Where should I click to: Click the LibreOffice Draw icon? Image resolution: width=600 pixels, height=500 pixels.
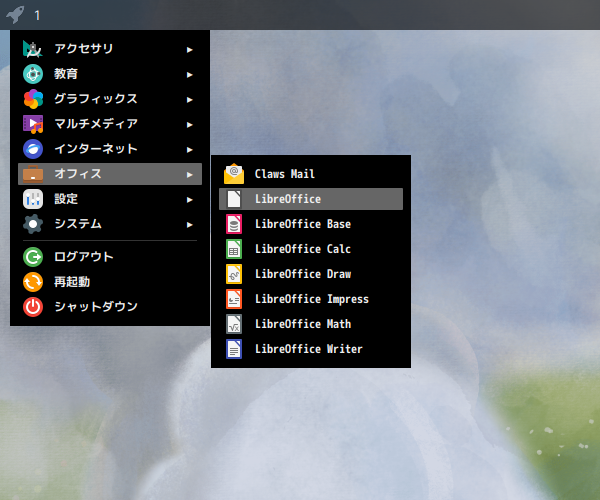[234, 274]
